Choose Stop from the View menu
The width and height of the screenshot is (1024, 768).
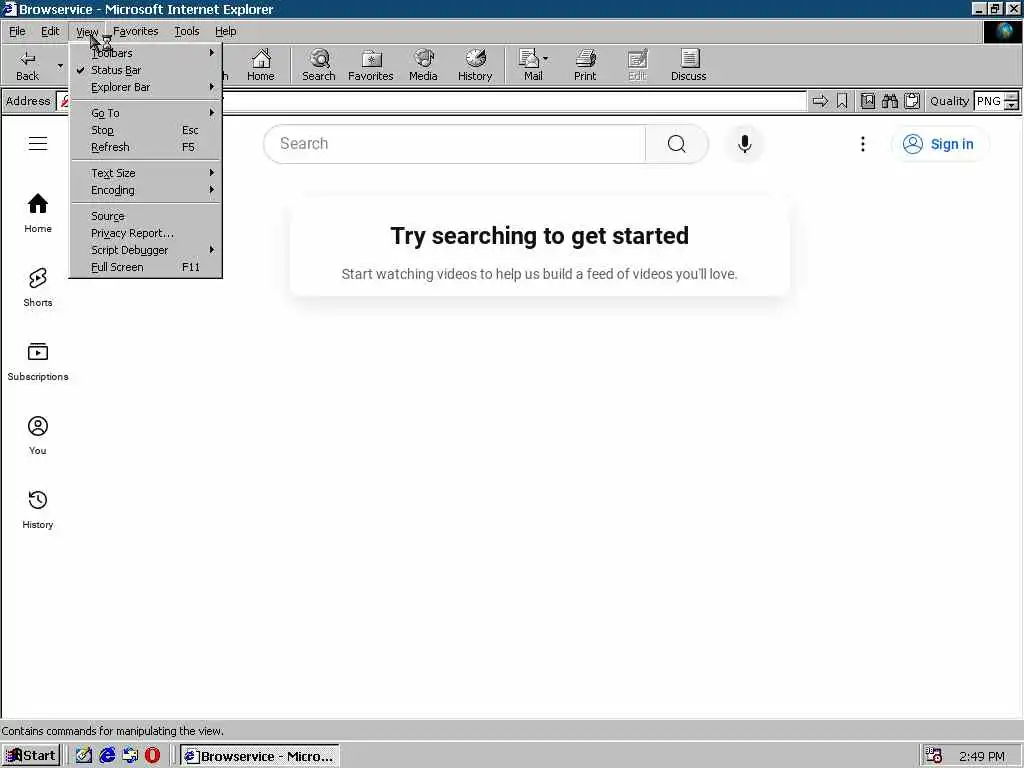[x=146, y=130]
